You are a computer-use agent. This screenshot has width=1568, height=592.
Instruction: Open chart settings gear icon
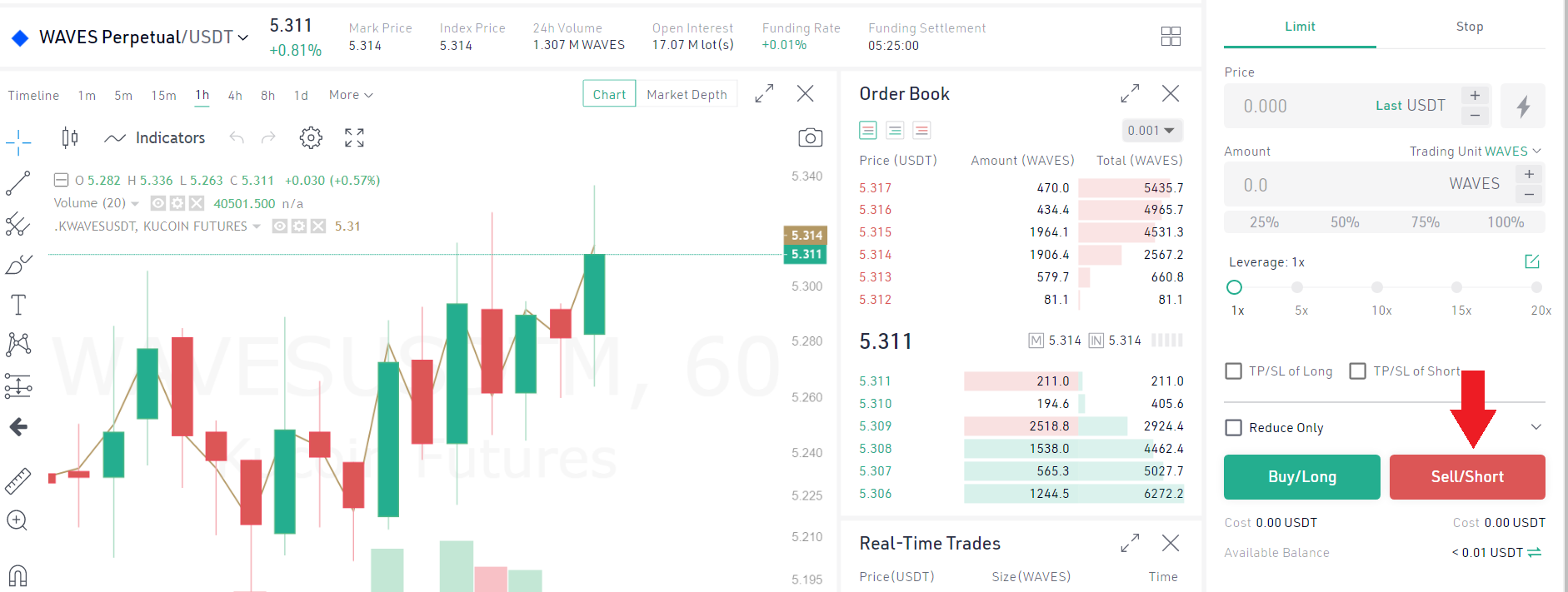pyautogui.click(x=311, y=138)
